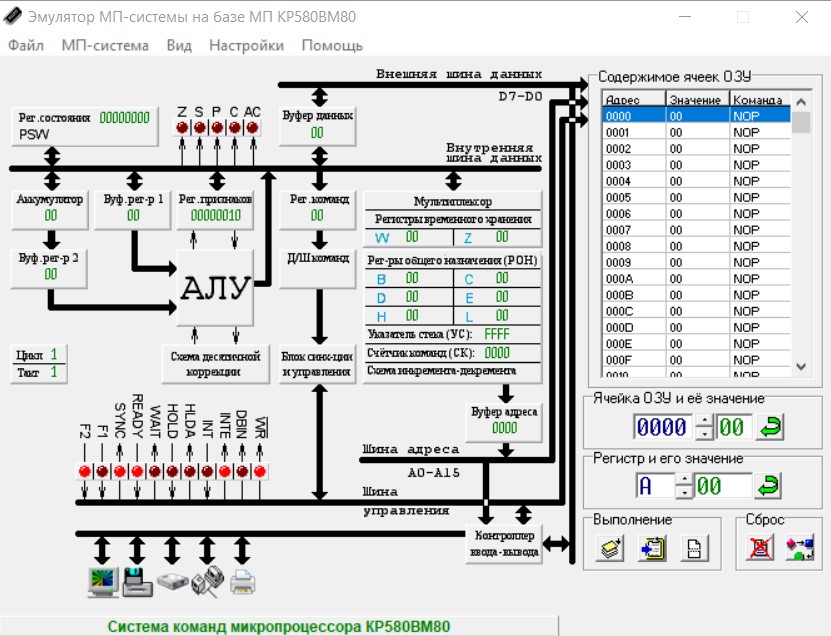Screen dimensions: 831x636
Task: Click the AC flag LED indicator
Action: (252, 127)
